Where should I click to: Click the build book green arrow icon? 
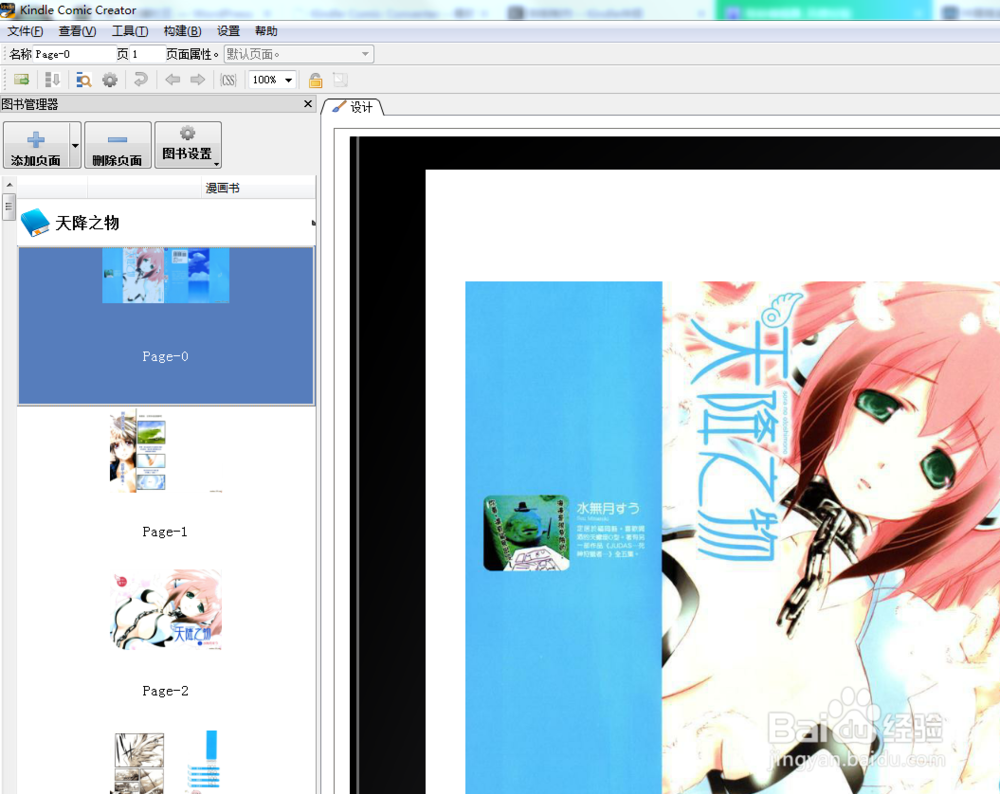pos(21,80)
